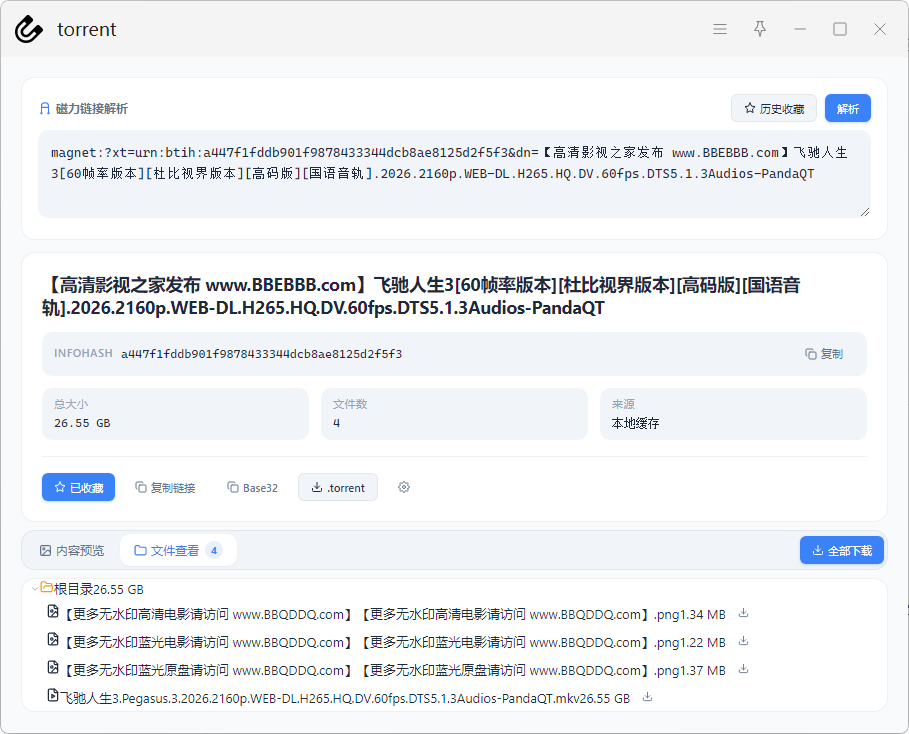Download the 蓝光电影 png file (1.22 MB)

pos(743,641)
